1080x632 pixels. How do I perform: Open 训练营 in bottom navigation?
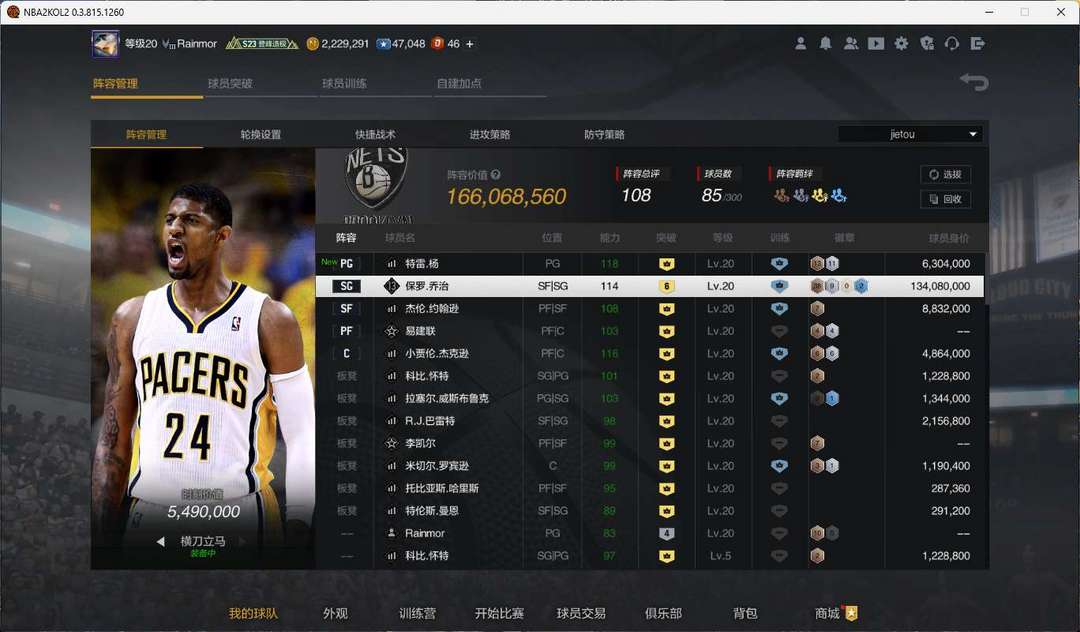point(417,613)
